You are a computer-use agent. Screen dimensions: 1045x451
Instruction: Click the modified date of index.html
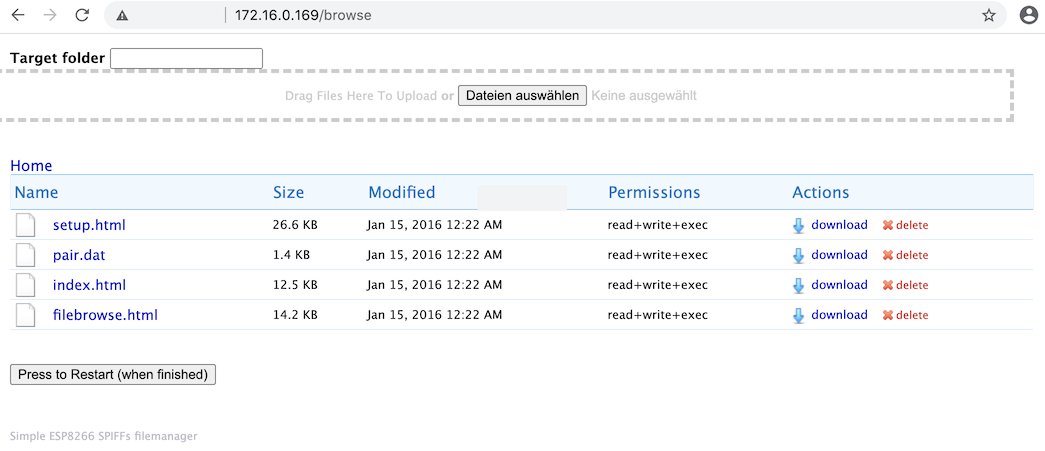pos(435,285)
